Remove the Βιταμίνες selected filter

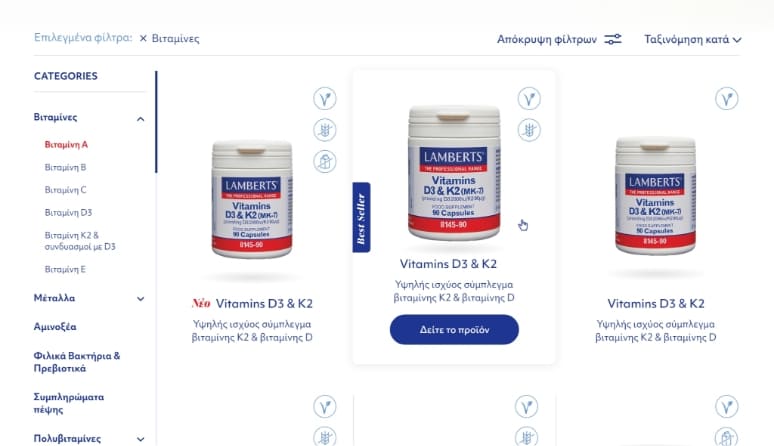[x=143, y=38]
